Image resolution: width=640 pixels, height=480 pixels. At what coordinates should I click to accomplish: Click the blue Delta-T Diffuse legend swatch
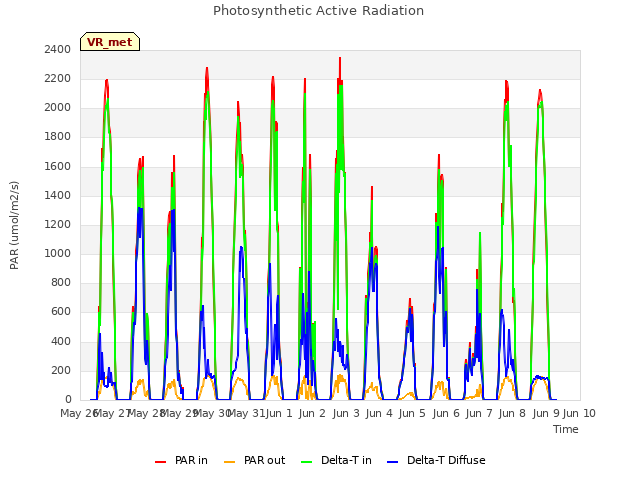point(392,462)
